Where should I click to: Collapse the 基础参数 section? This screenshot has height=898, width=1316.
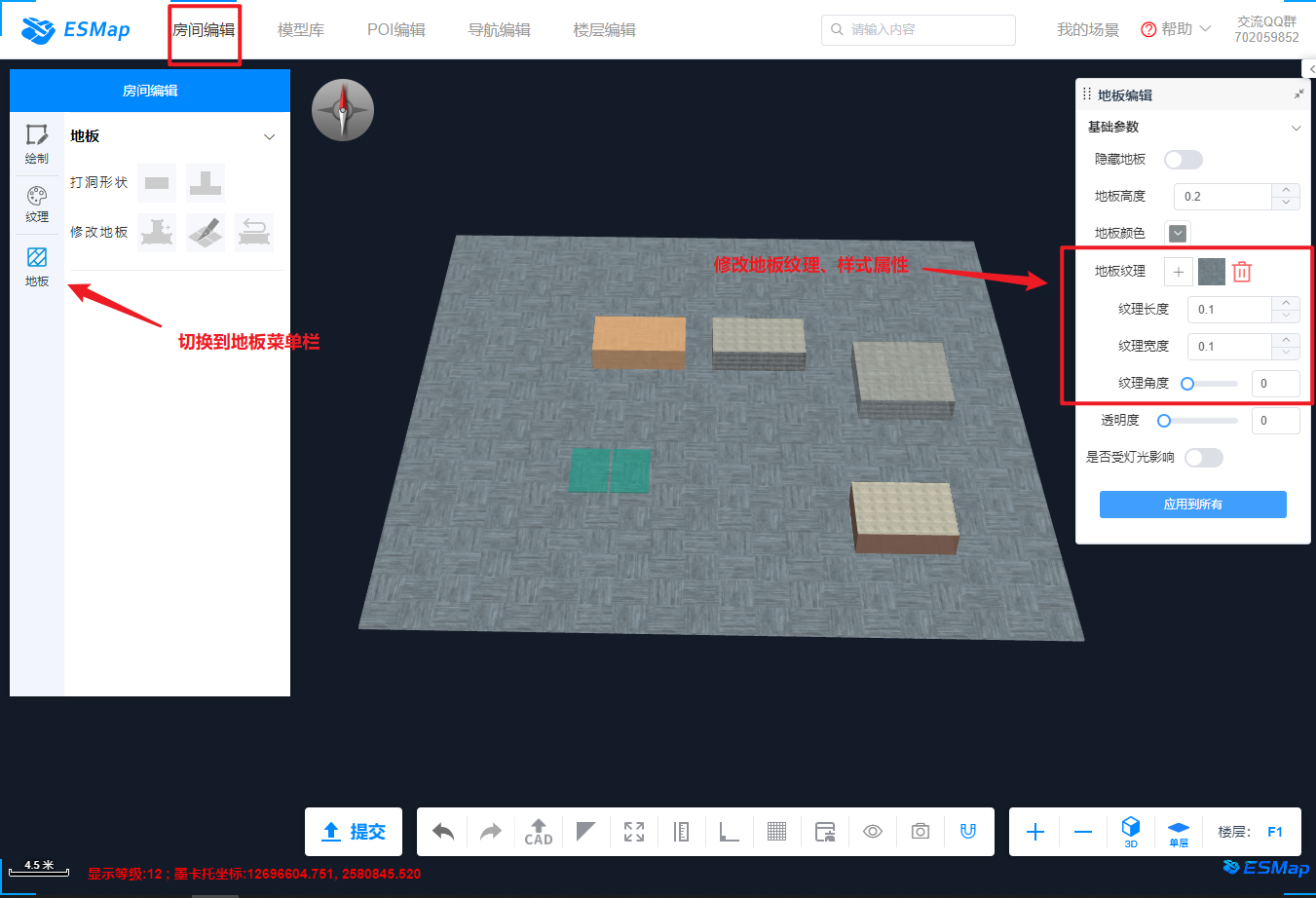pyautogui.click(x=1296, y=128)
